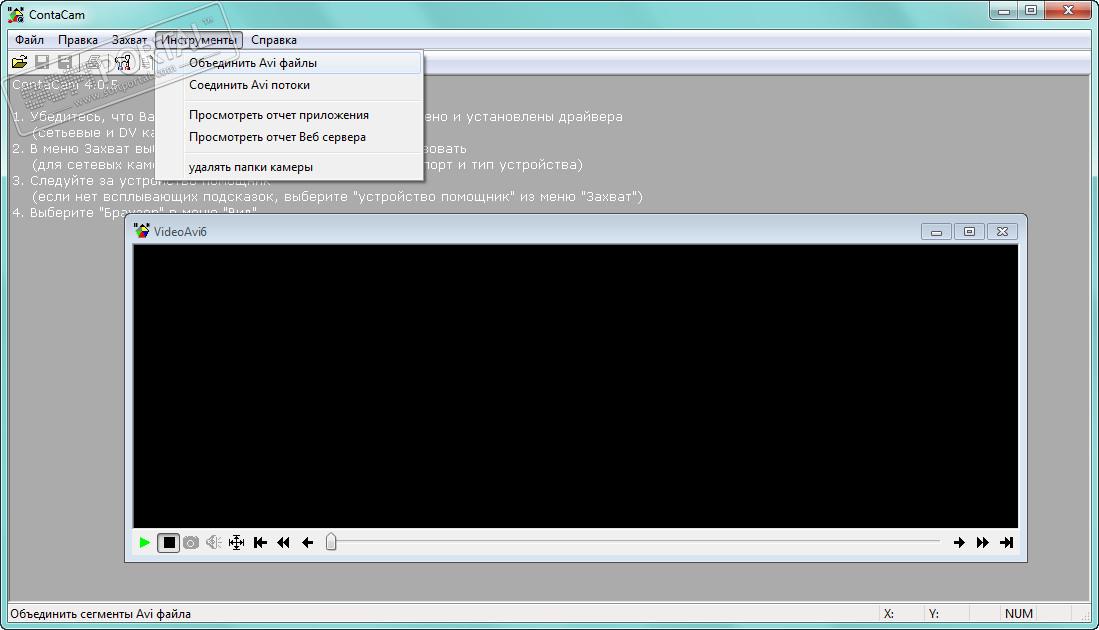Click the four-arrow fullscreen icon
The height and width of the screenshot is (630, 1099).
point(237,542)
